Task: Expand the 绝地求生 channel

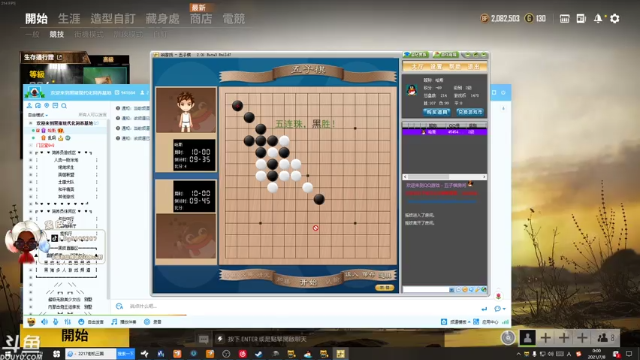Action: [31, 167]
